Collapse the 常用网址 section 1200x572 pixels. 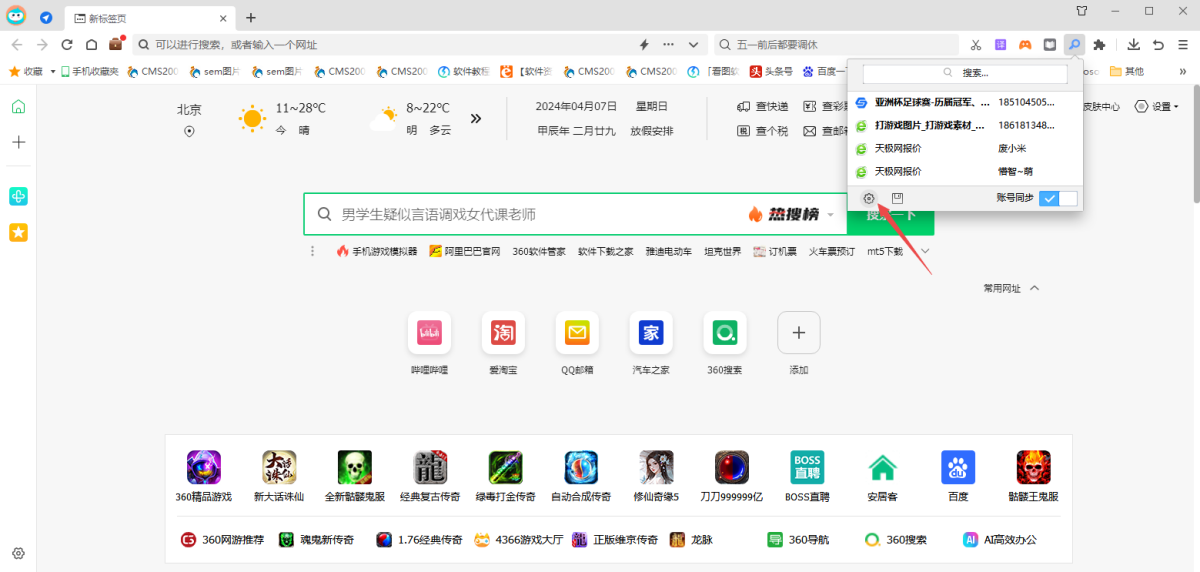pos(1034,288)
